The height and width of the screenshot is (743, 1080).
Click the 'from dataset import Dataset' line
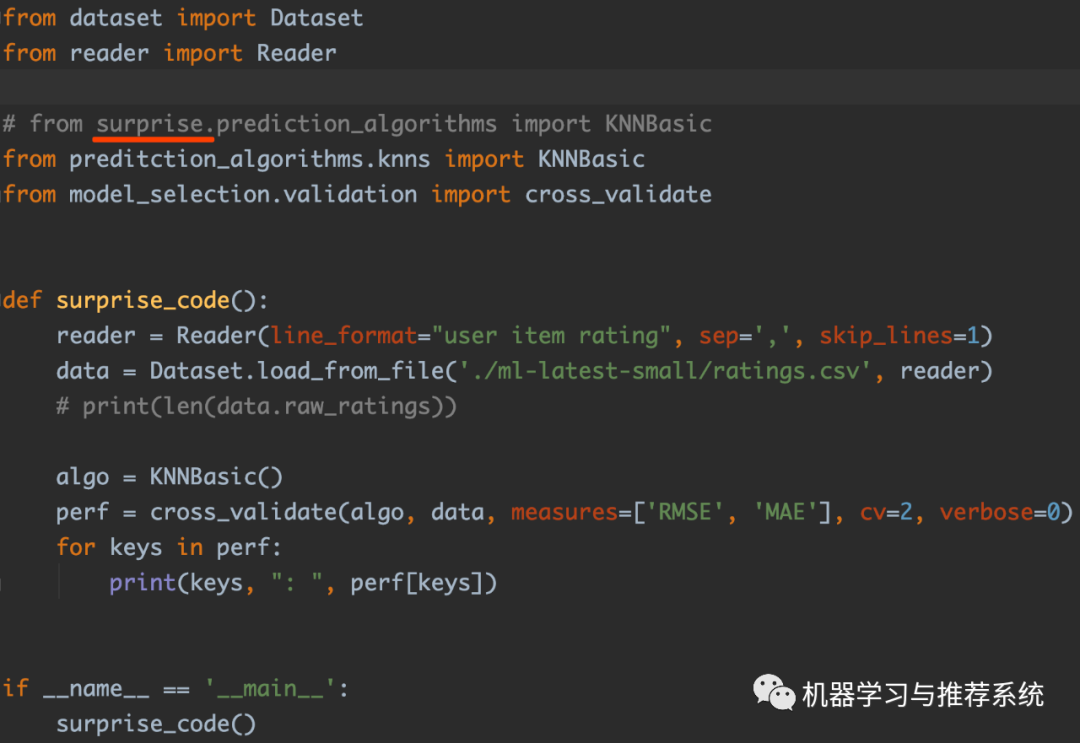click(x=183, y=18)
